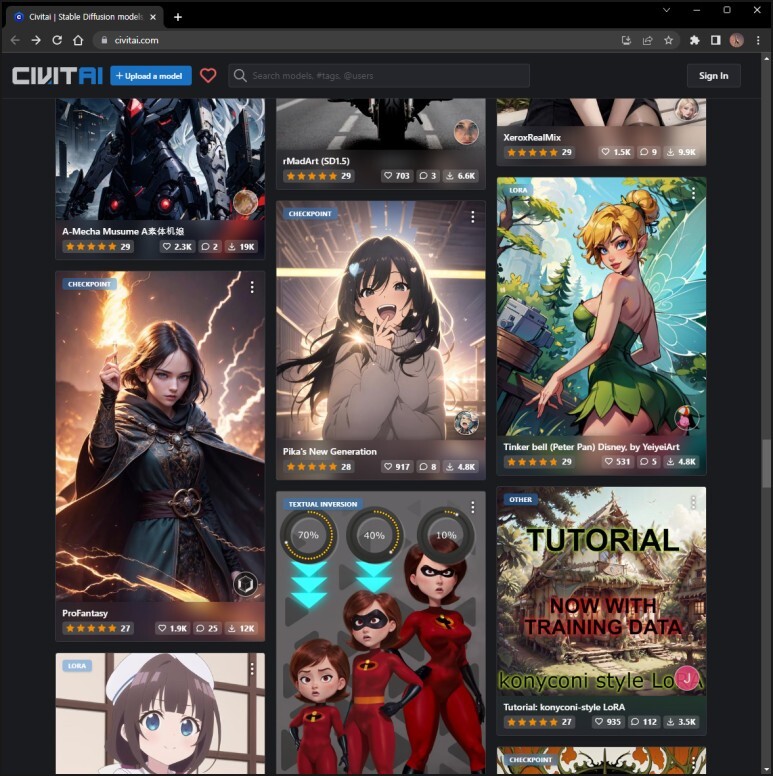Image resolution: width=773 pixels, height=776 pixels.
Task: Open options menu on Pika's New Generation card
Action: click(x=473, y=217)
